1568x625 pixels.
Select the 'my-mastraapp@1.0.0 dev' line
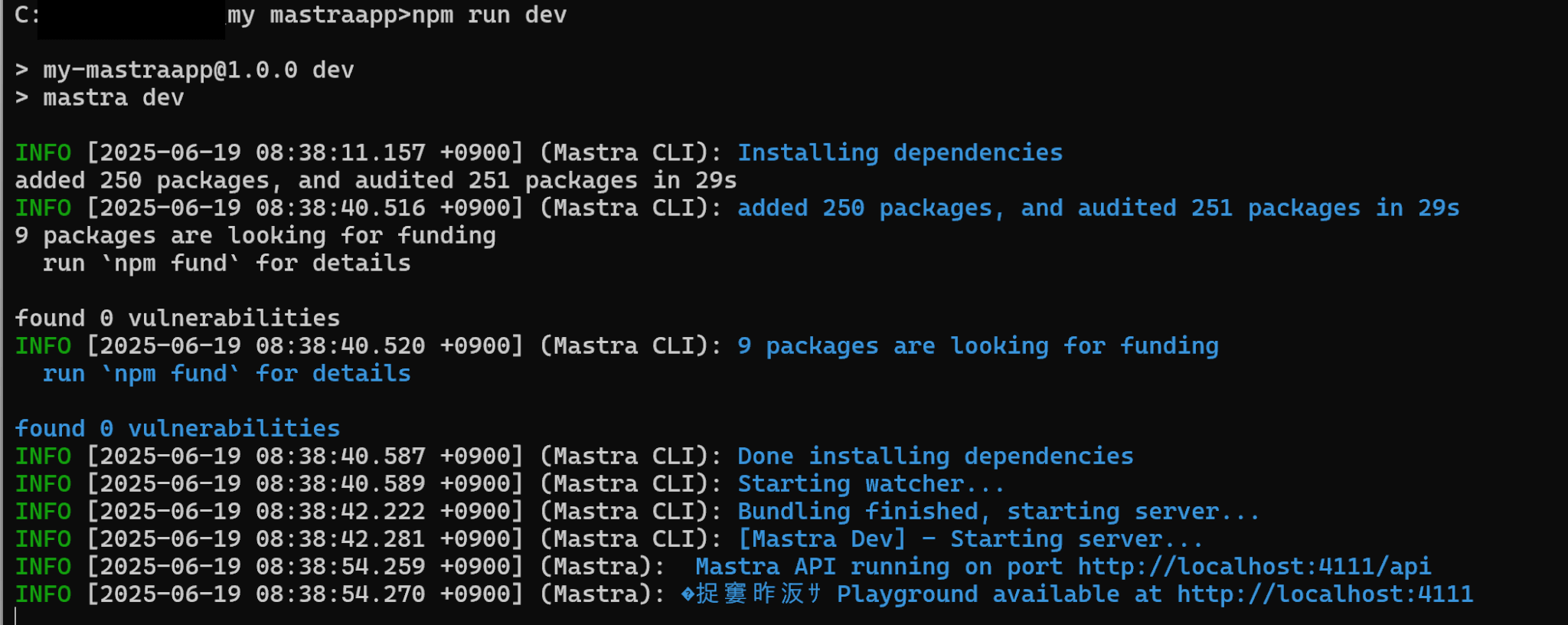(185, 70)
